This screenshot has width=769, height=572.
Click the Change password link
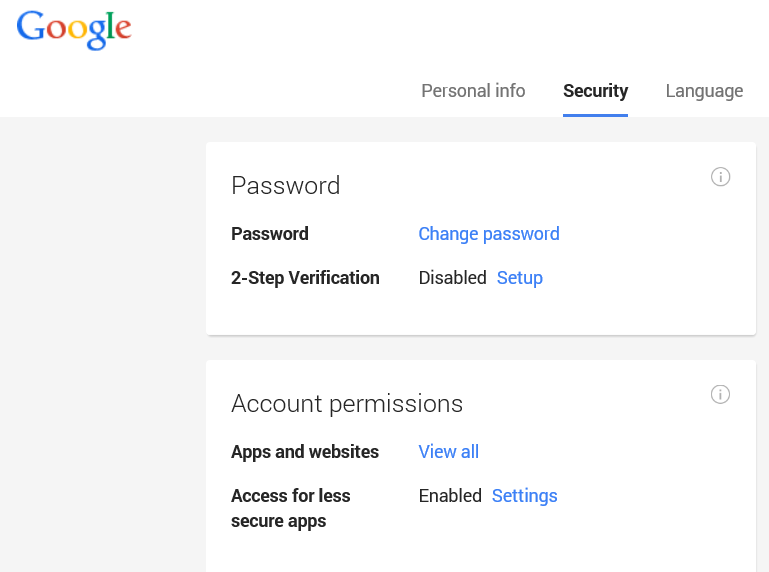tap(488, 234)
